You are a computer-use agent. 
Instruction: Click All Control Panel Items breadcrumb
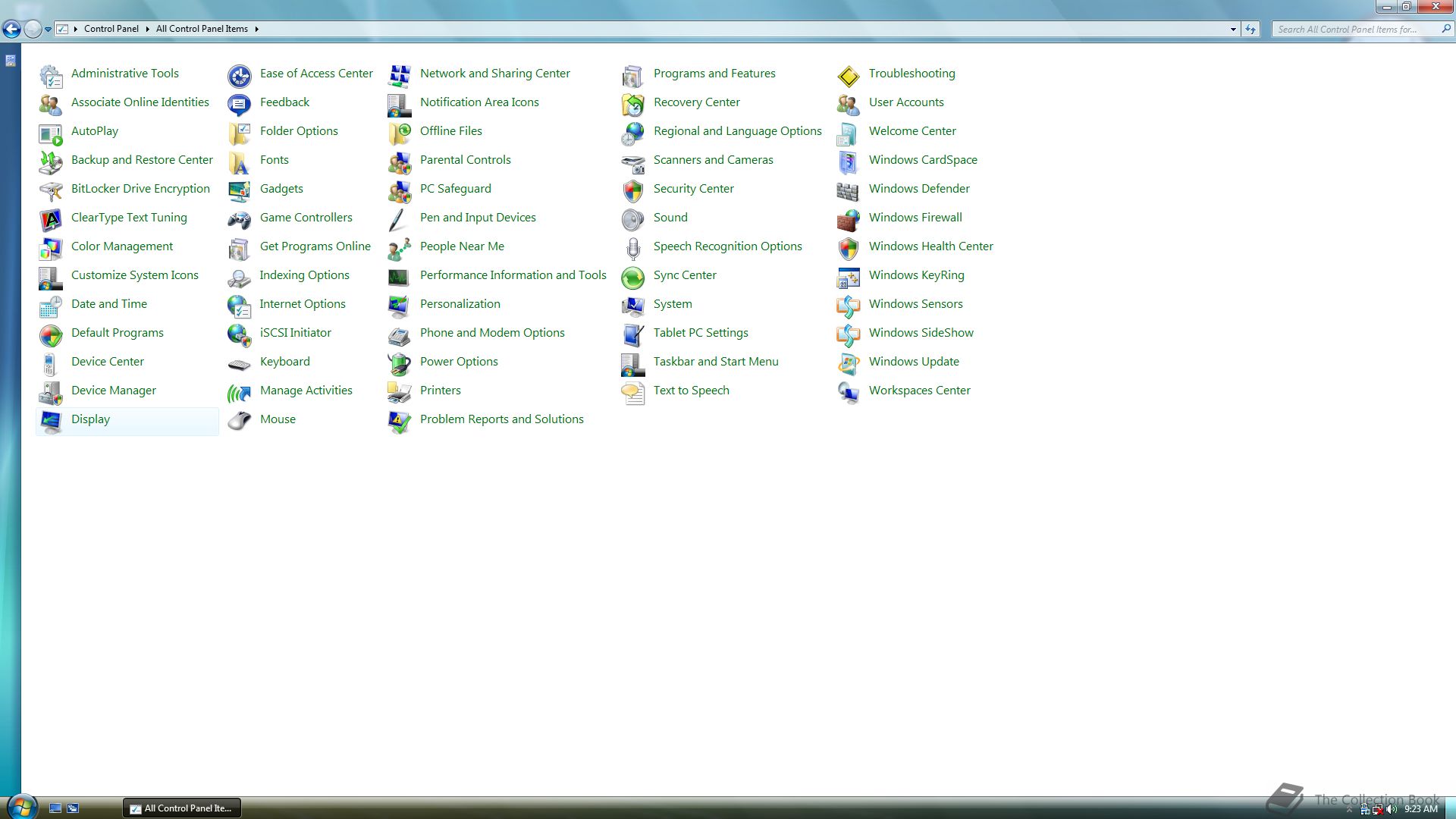(x=202, y=29)
